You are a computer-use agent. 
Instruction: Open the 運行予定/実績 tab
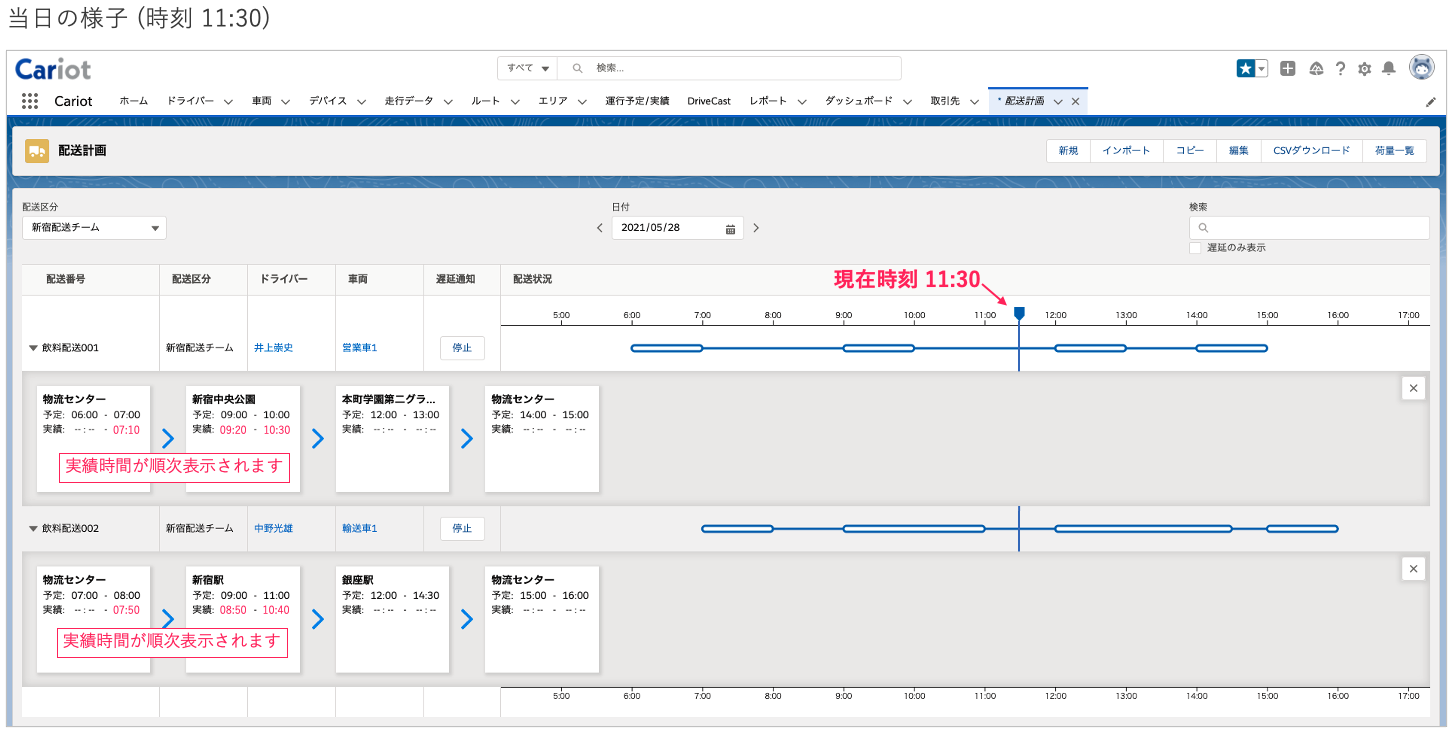click(637, 101)
